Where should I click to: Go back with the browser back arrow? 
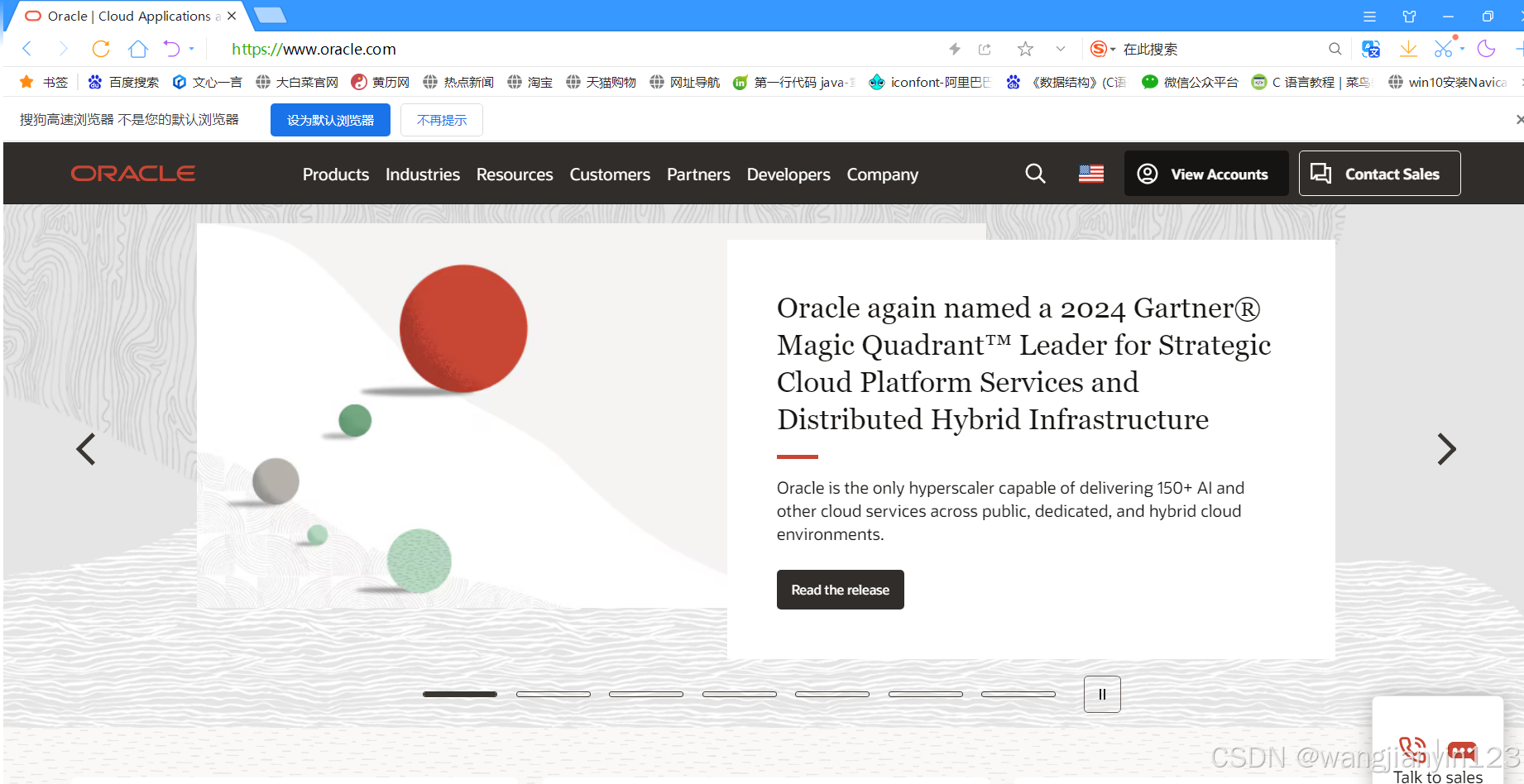27,49
